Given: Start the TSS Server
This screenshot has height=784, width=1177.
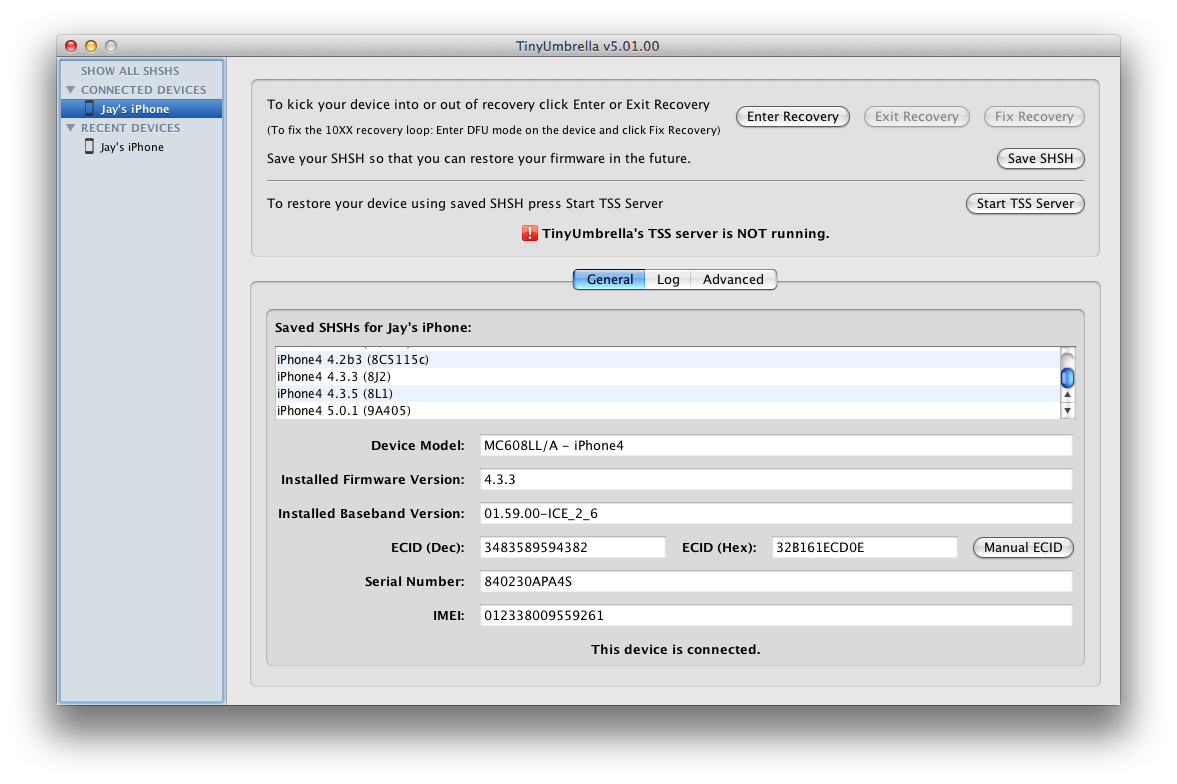Looking at the screenshot, I should 1025,204.
